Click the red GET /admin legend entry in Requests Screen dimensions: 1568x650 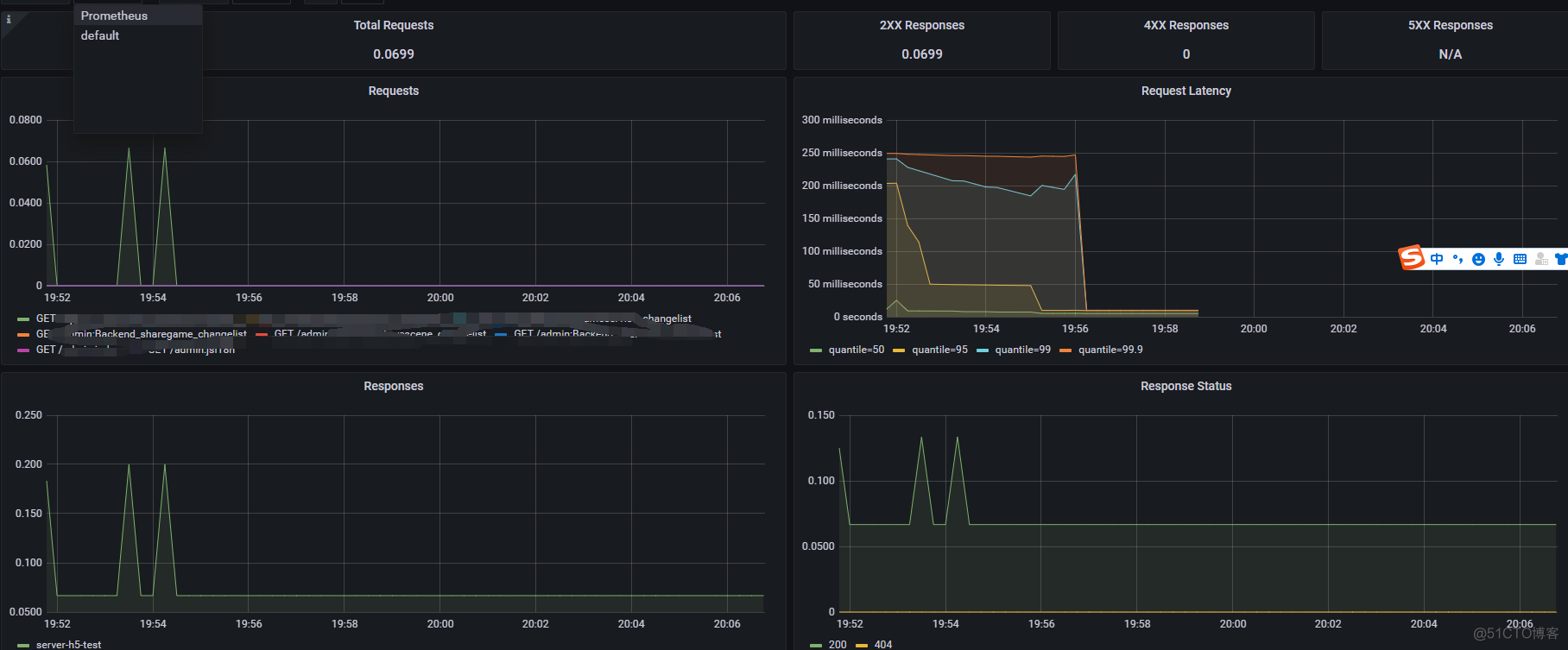coord(300,334)
